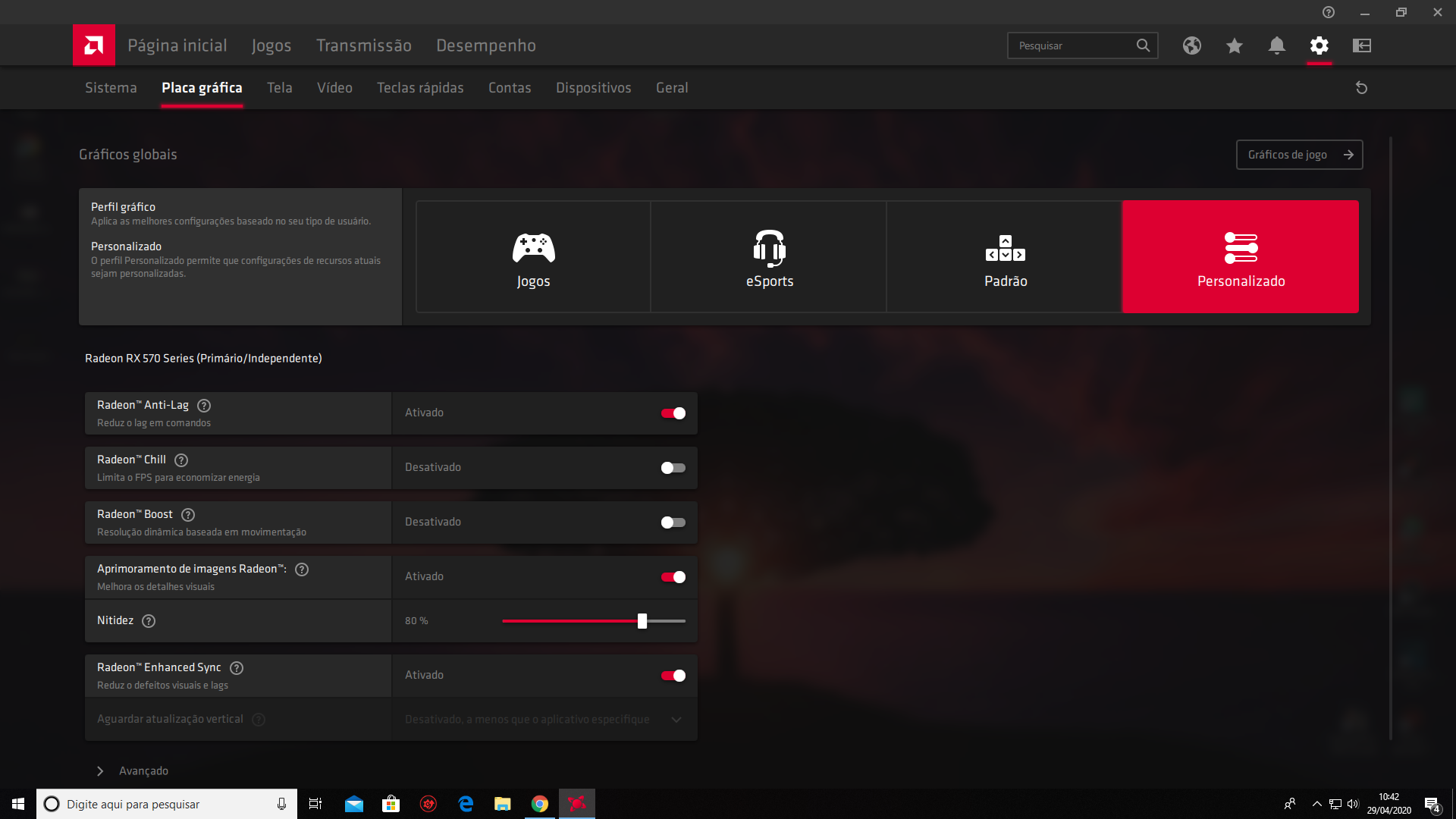1456x819 pixels.
Task: Open Transmissão tab
Action: (x=364, y=45)
